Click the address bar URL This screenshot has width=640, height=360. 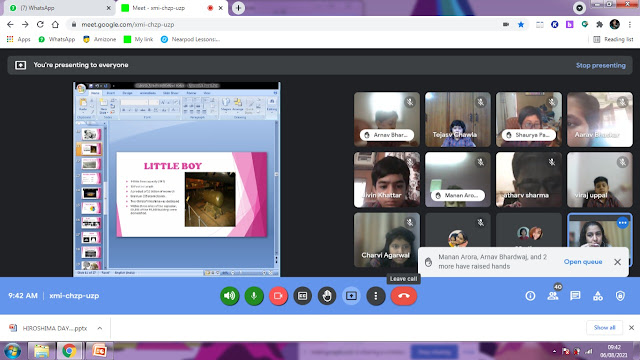tap(128, 24)
